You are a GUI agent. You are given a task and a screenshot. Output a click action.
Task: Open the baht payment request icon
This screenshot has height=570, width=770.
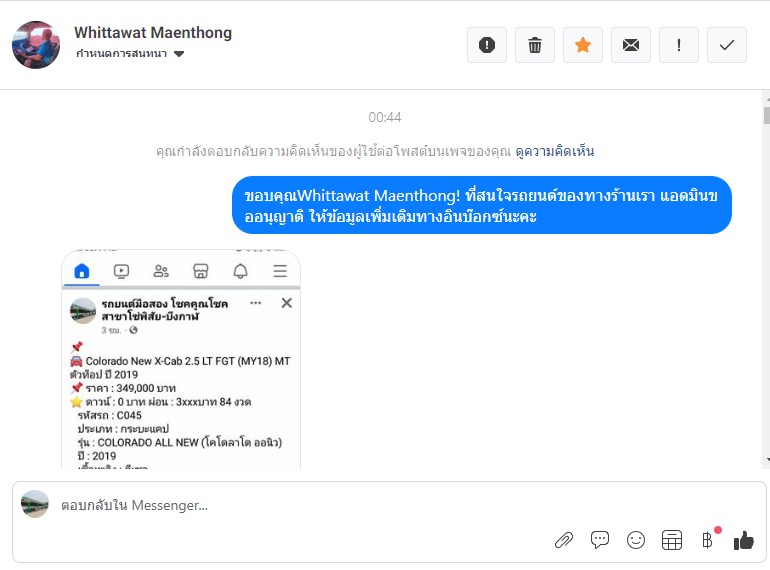click(x=708, y=540)
